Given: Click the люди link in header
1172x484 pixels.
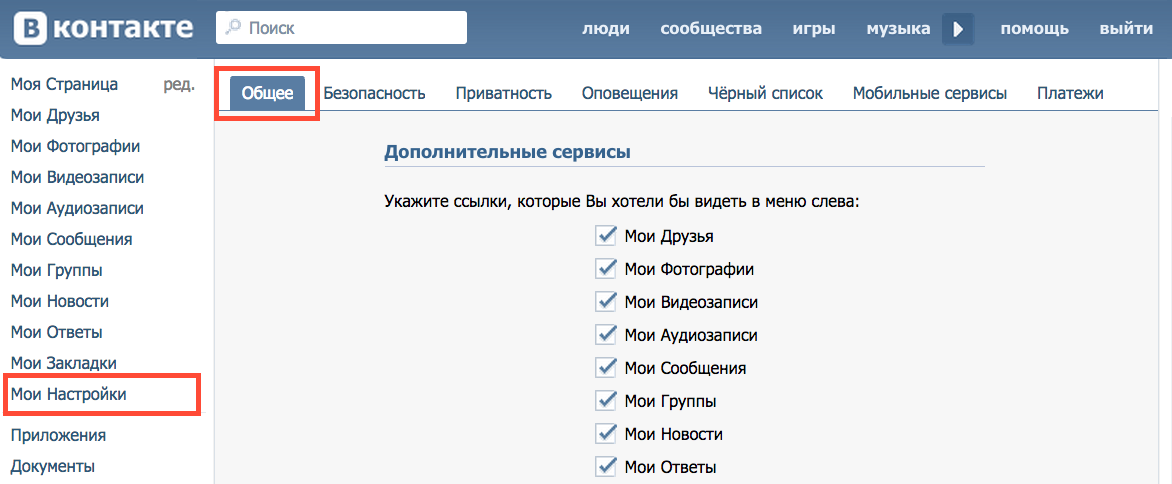Looking at the screenshot, I should click(x=606, y=29).
